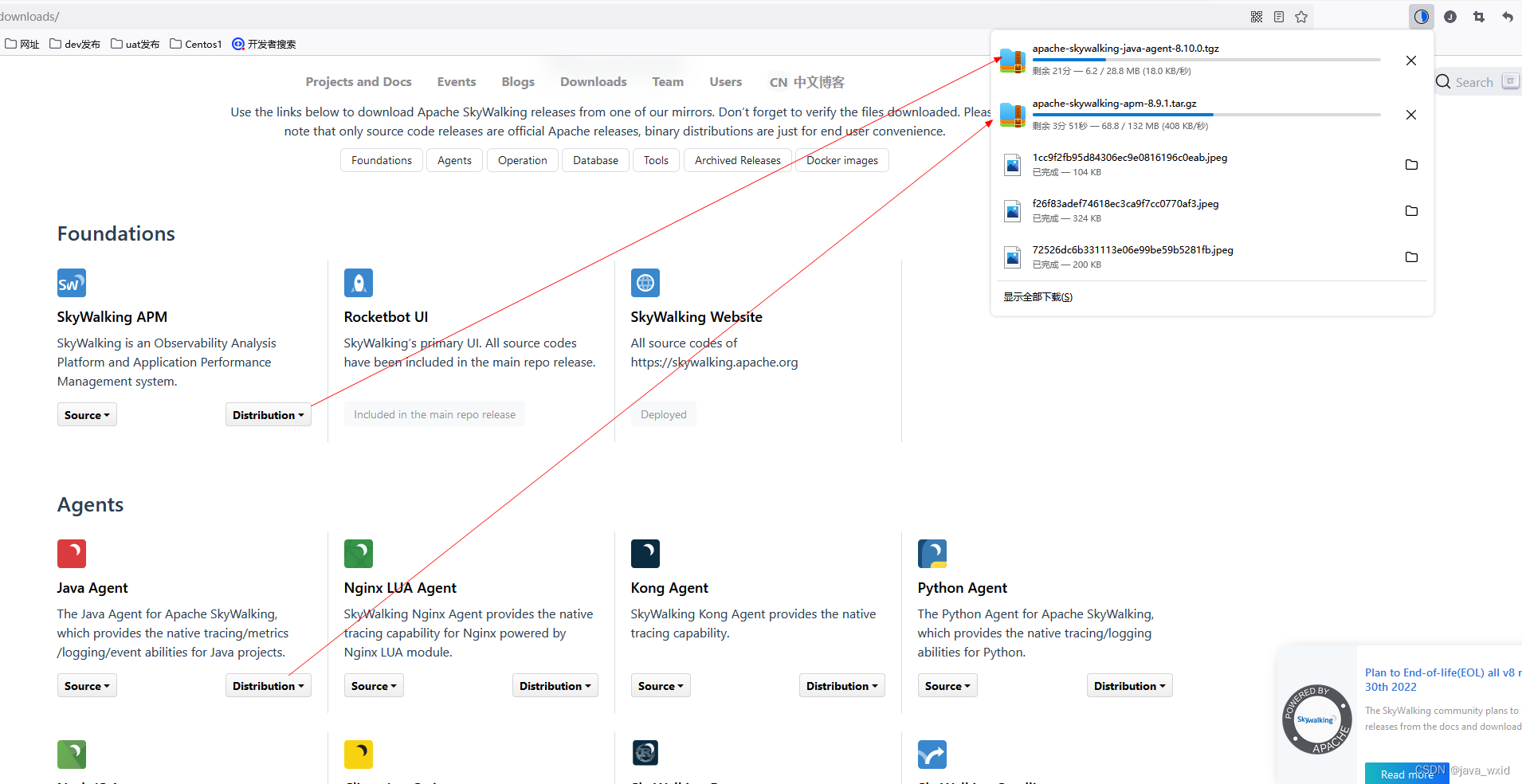
Task: Open folder for 72526dc6b331113e06e99be59b5281fb.jpeg
Action: point(1411,257)
